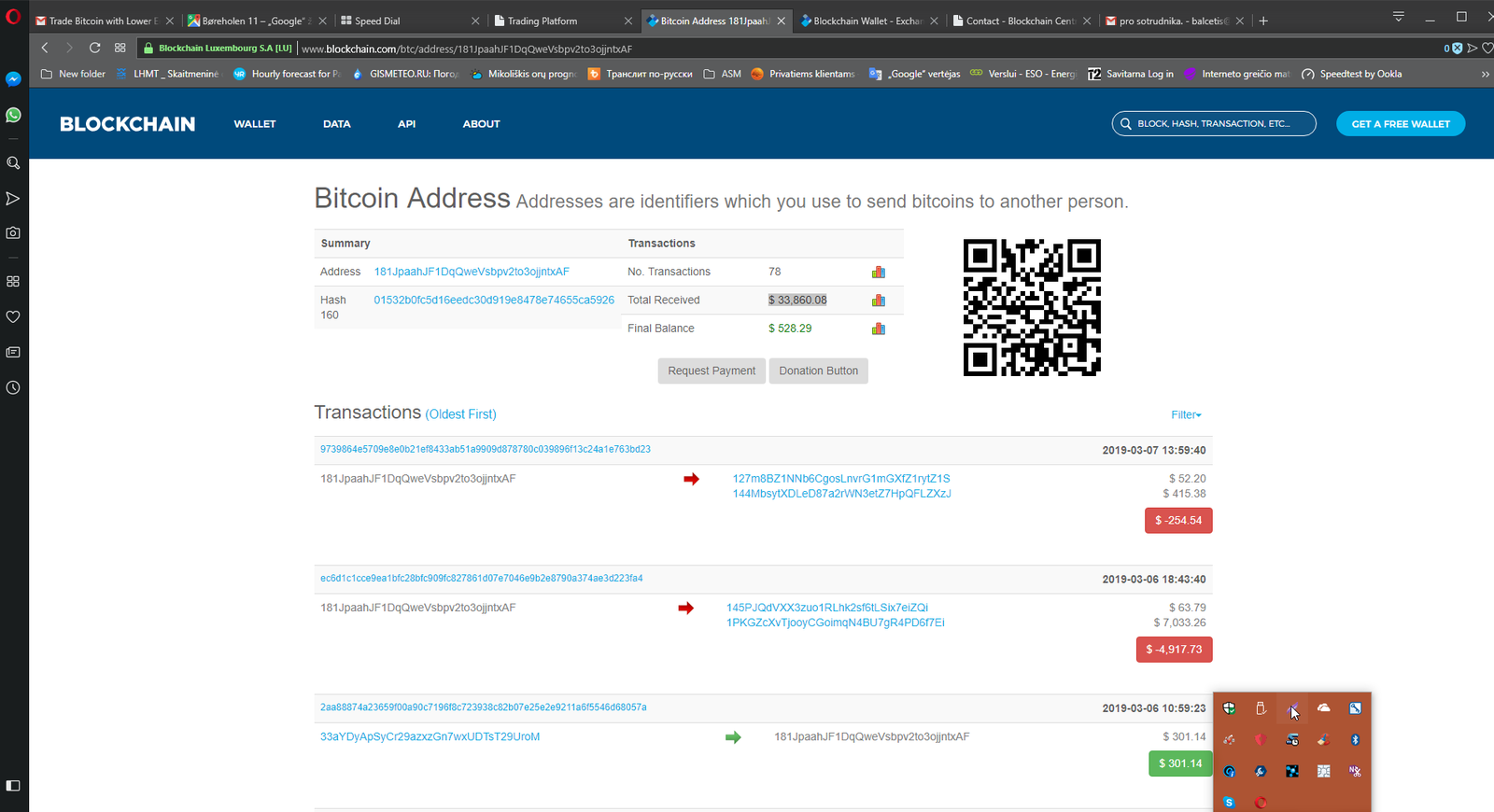Click the chart icon beside No. Transactions
Viewport: 1494px width, 812px height.
(878, 273)
